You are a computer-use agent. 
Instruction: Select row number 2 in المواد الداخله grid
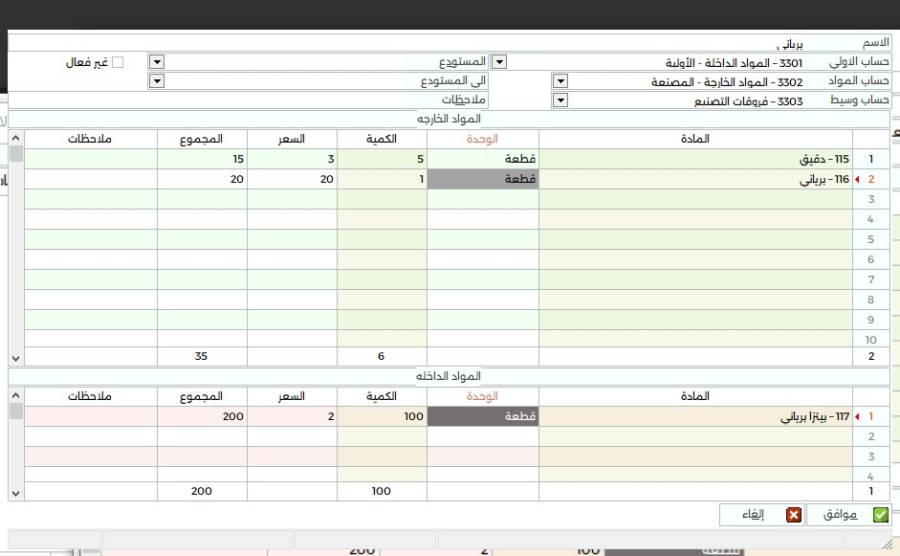871,437
